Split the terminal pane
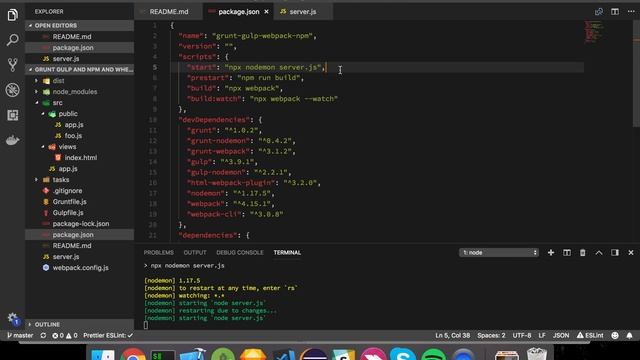 coord(567,253)
